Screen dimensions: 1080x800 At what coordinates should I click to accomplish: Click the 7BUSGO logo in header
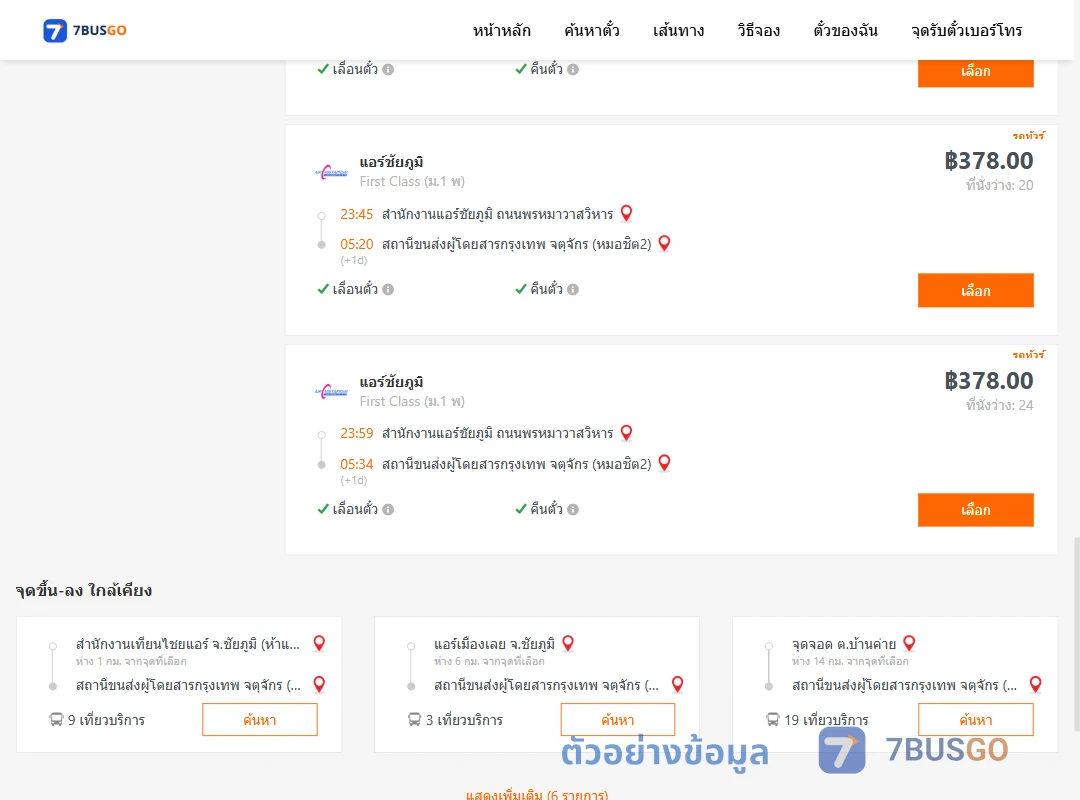85,30
